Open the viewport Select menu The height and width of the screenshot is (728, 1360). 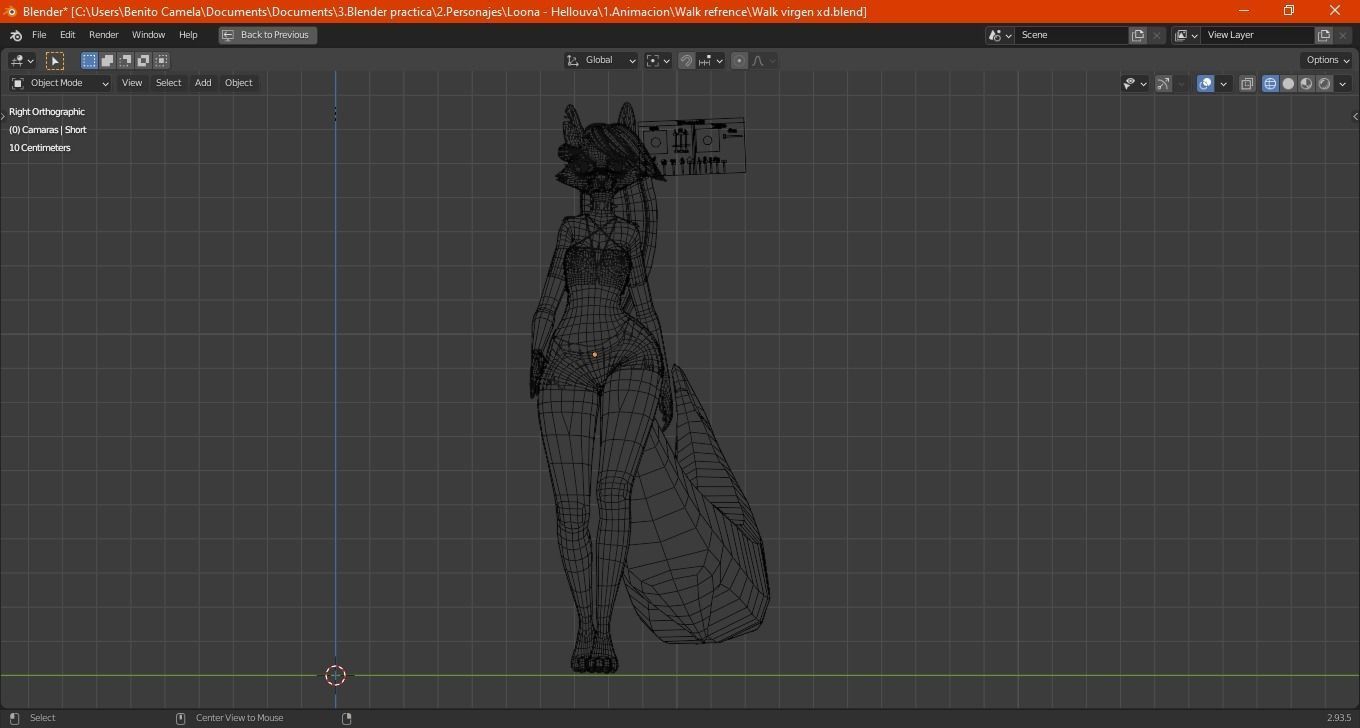(168, 83)
